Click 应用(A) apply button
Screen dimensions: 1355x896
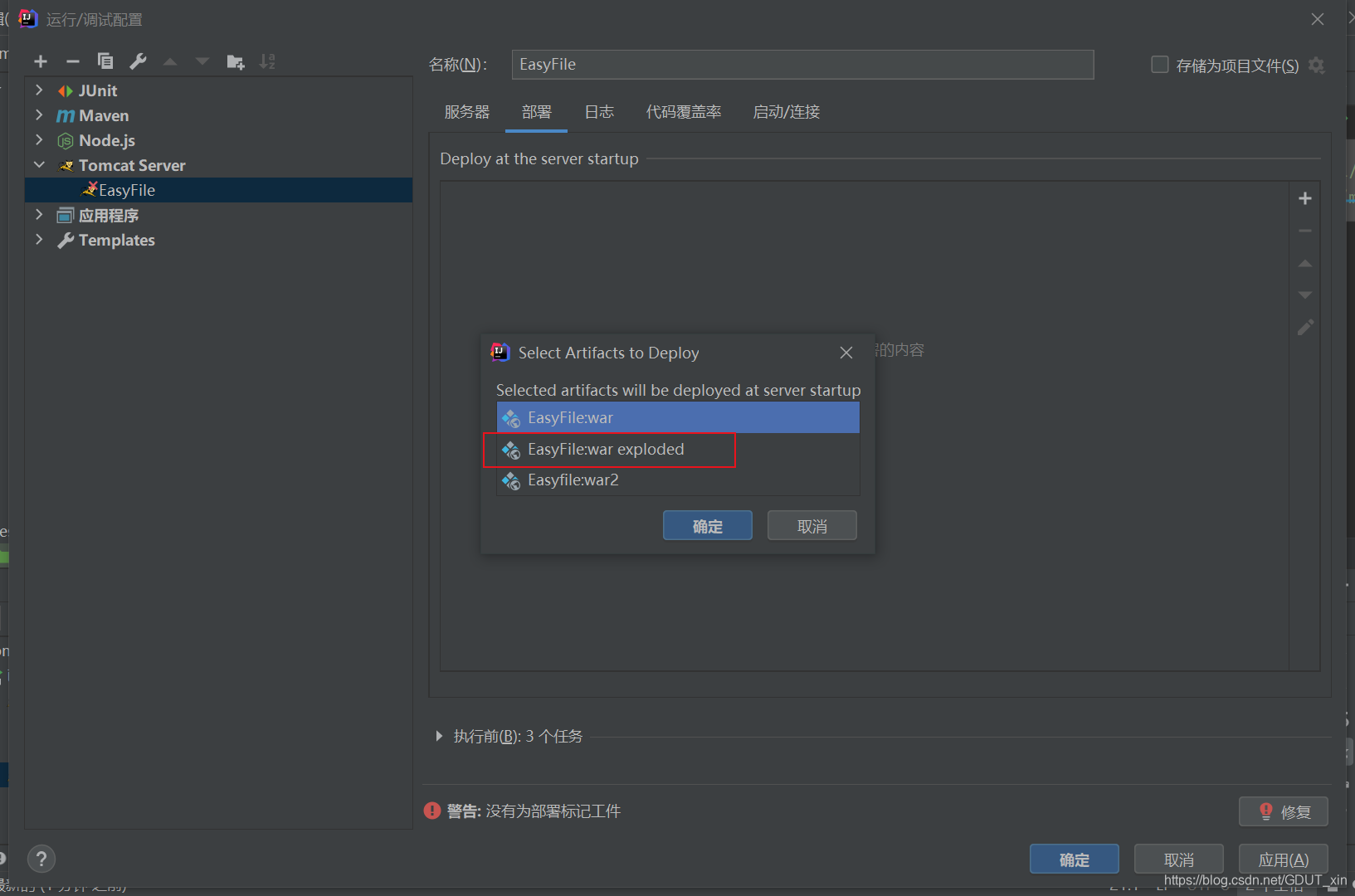point(1284,859)
